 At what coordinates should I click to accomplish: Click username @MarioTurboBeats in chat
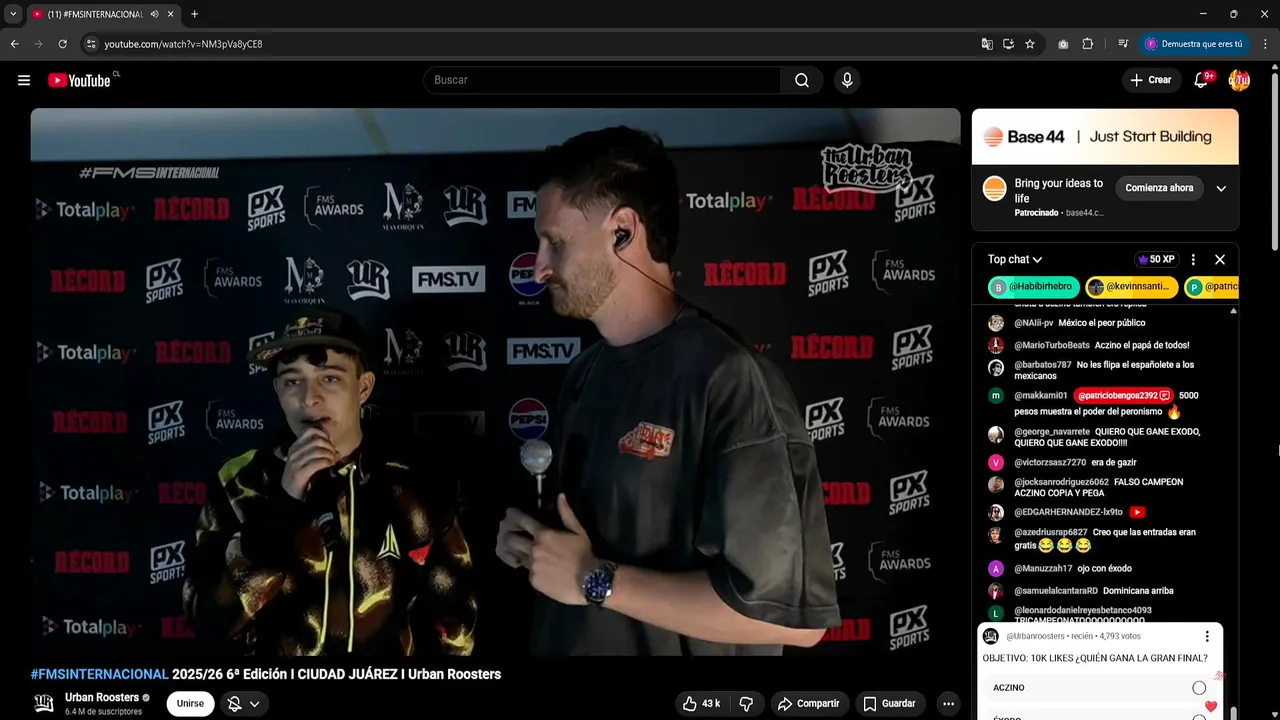point(1051,345)
